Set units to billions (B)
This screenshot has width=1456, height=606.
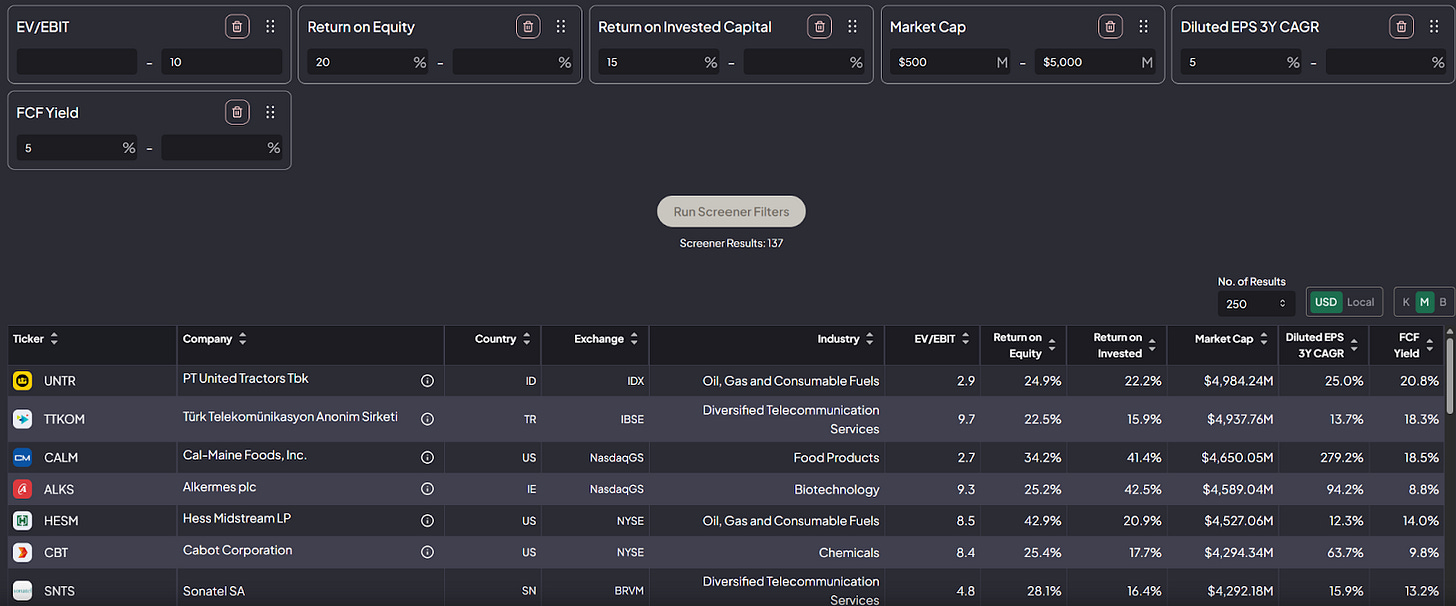pos(1442,302)
